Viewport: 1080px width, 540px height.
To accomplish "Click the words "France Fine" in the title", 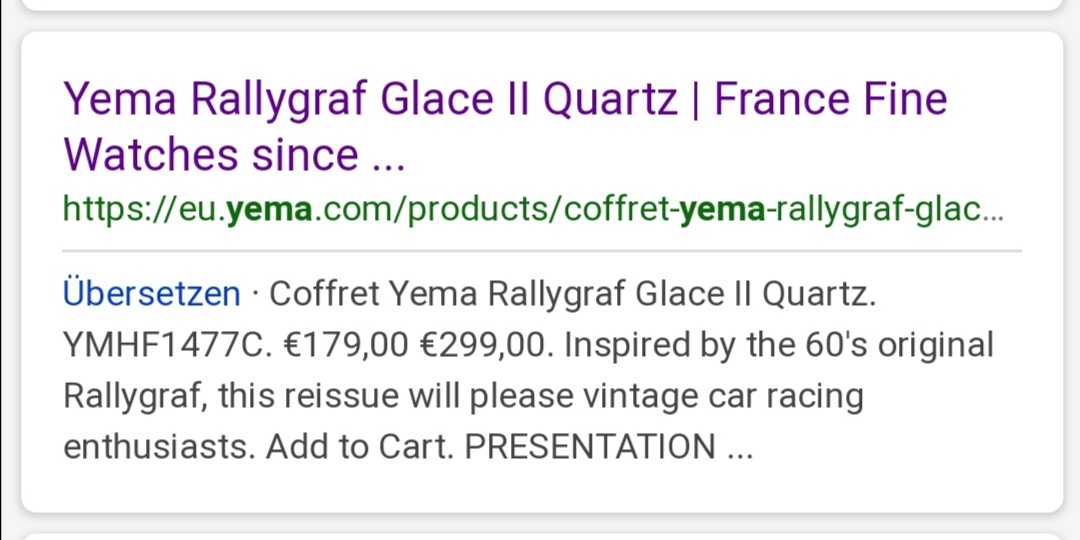I will (x=830, y=100).
